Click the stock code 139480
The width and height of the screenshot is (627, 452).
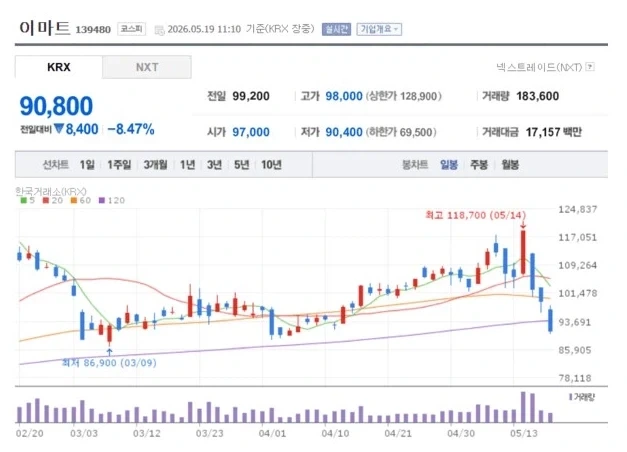tap(93, 30)
